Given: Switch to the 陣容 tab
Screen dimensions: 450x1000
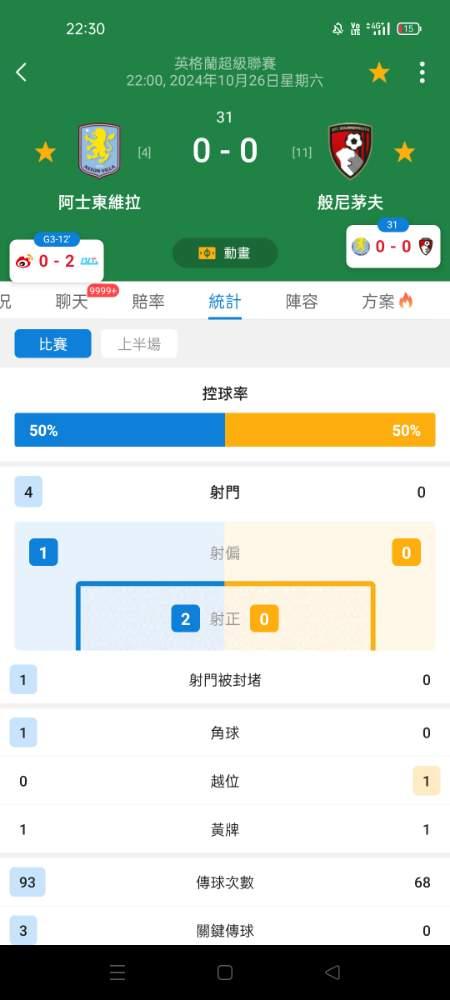Looking at the screenshot, I should point(301,302).
